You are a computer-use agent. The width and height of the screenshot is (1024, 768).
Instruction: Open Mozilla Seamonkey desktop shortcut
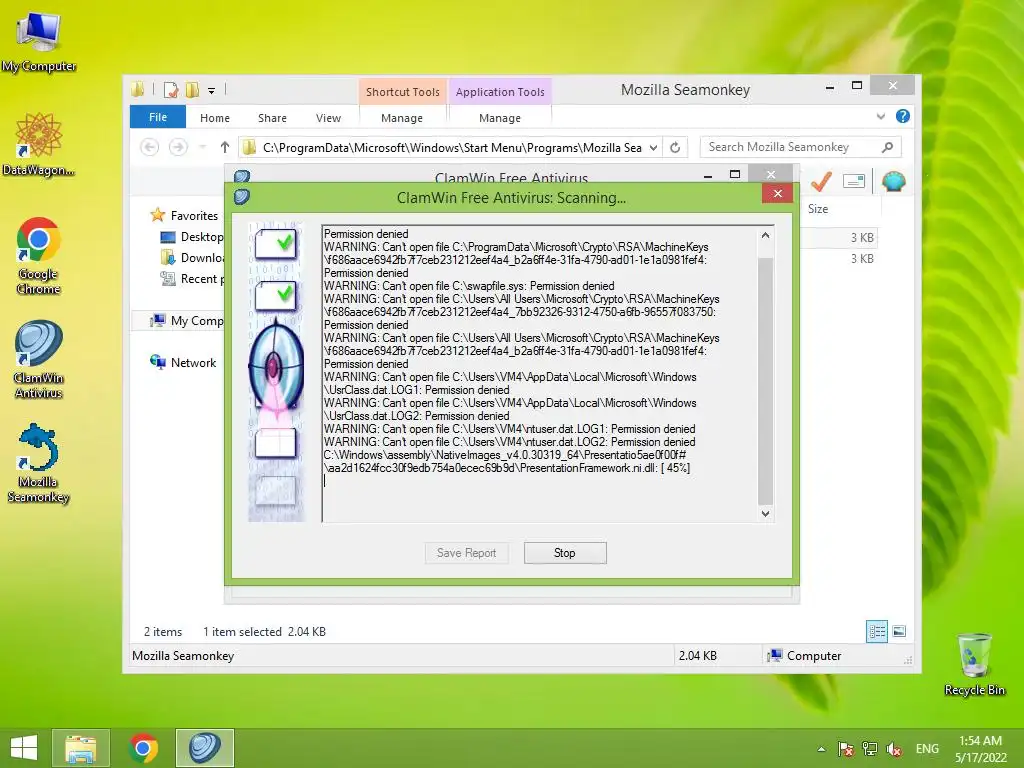(39, 463)
